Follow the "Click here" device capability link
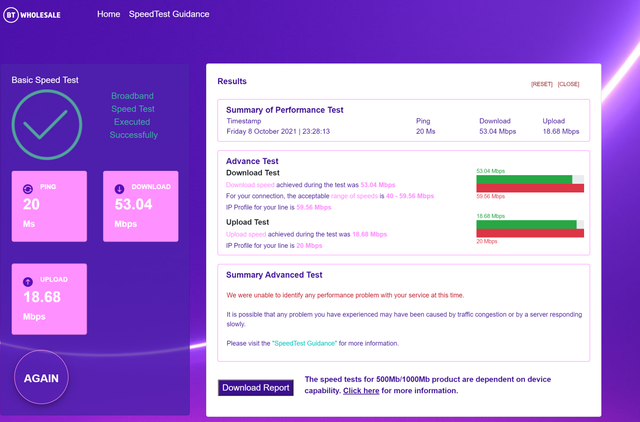 [x=361, y=391]
